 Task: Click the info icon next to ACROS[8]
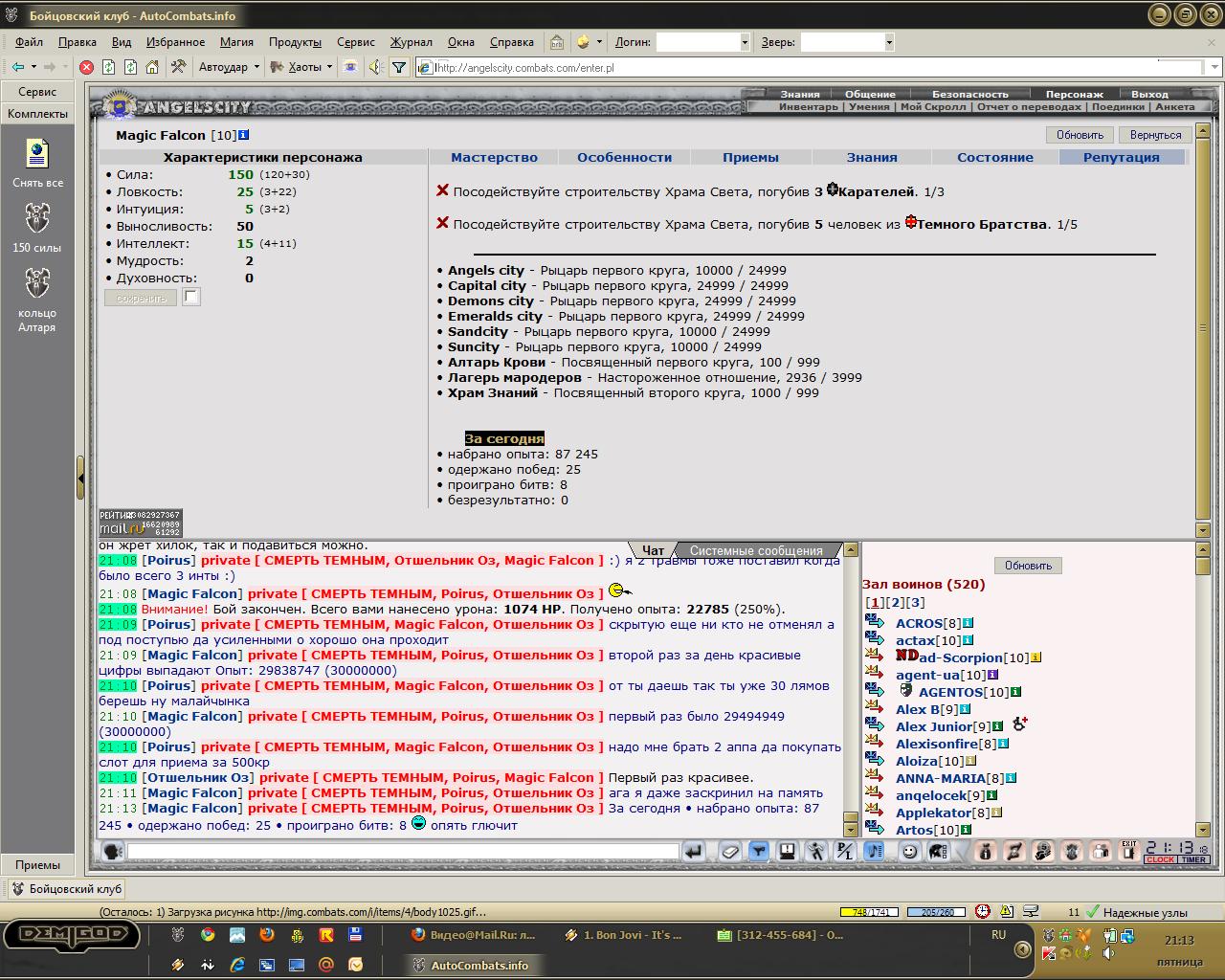pyautogui.click(x=968, y=623)
